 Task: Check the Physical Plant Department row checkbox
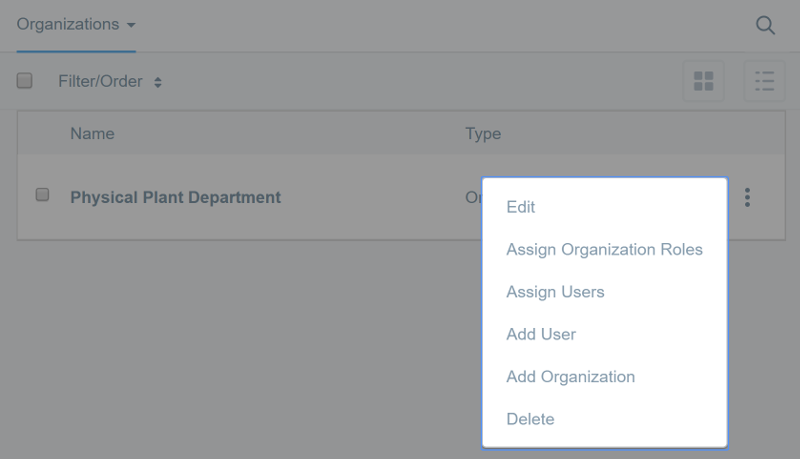click(x=42, y=194)
